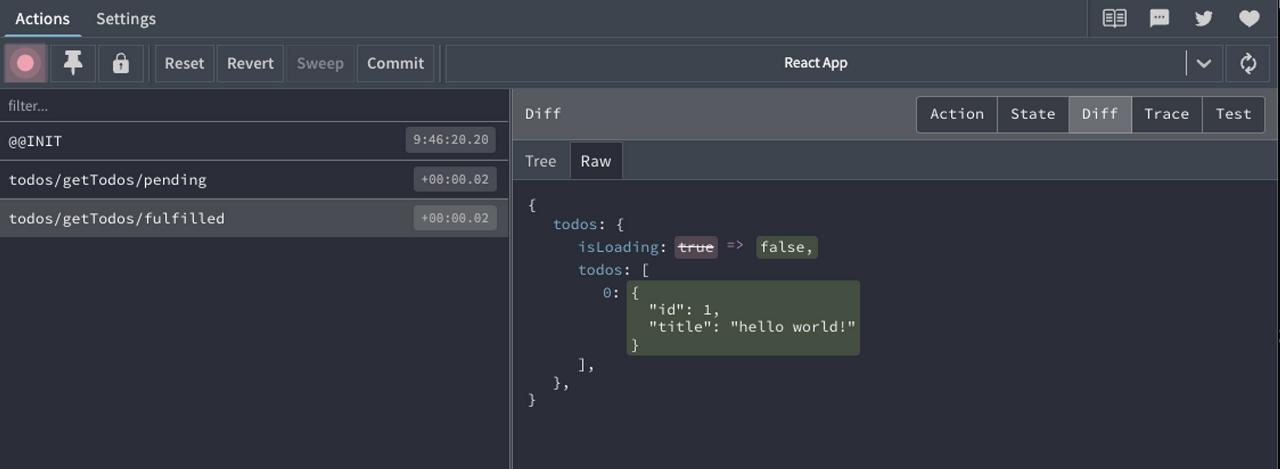Click the Commit button
This screenshot has height=469, width=1280.
coord(395,63)
